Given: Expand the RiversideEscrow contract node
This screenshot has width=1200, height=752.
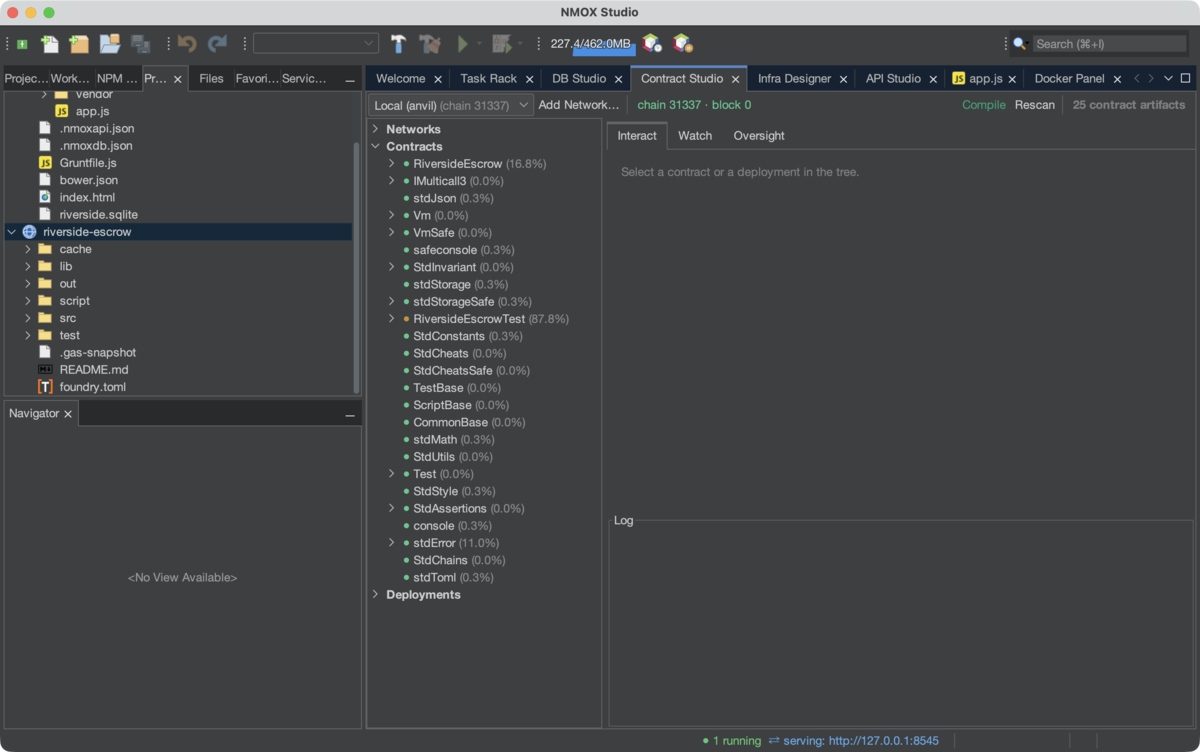Looking at the screenshot, I should 392,163.
